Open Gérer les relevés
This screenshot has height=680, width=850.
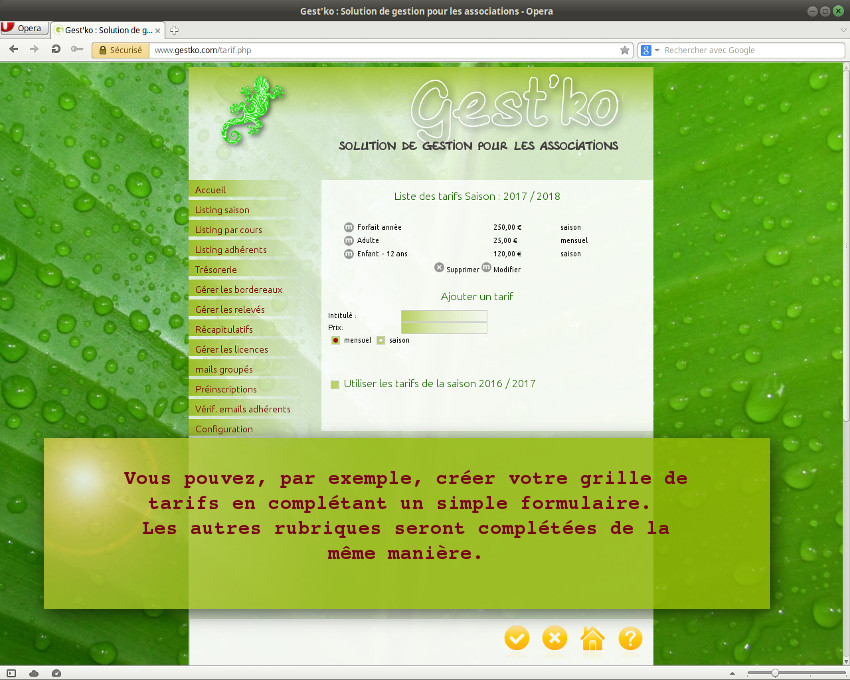pos(230,310)
